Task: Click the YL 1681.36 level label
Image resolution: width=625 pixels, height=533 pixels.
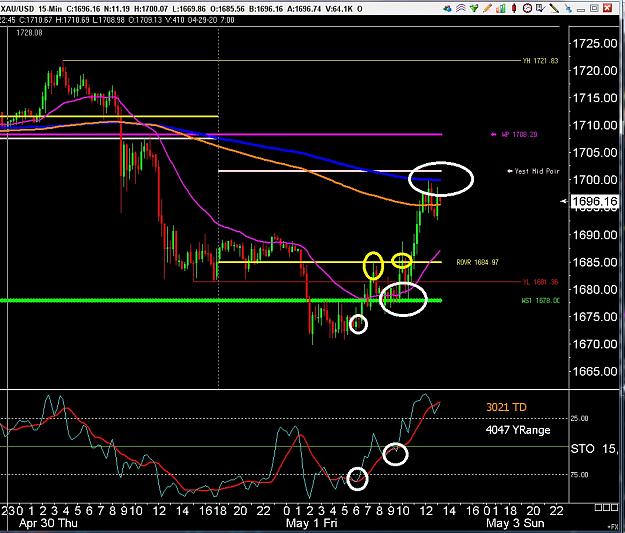Action: (x=540, y=282)
